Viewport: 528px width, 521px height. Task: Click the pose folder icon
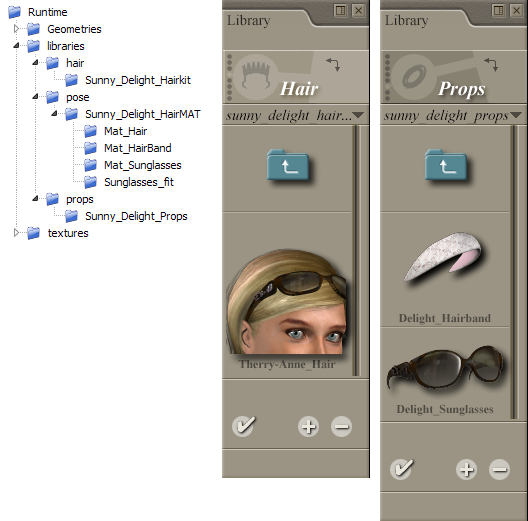(52, 97)
